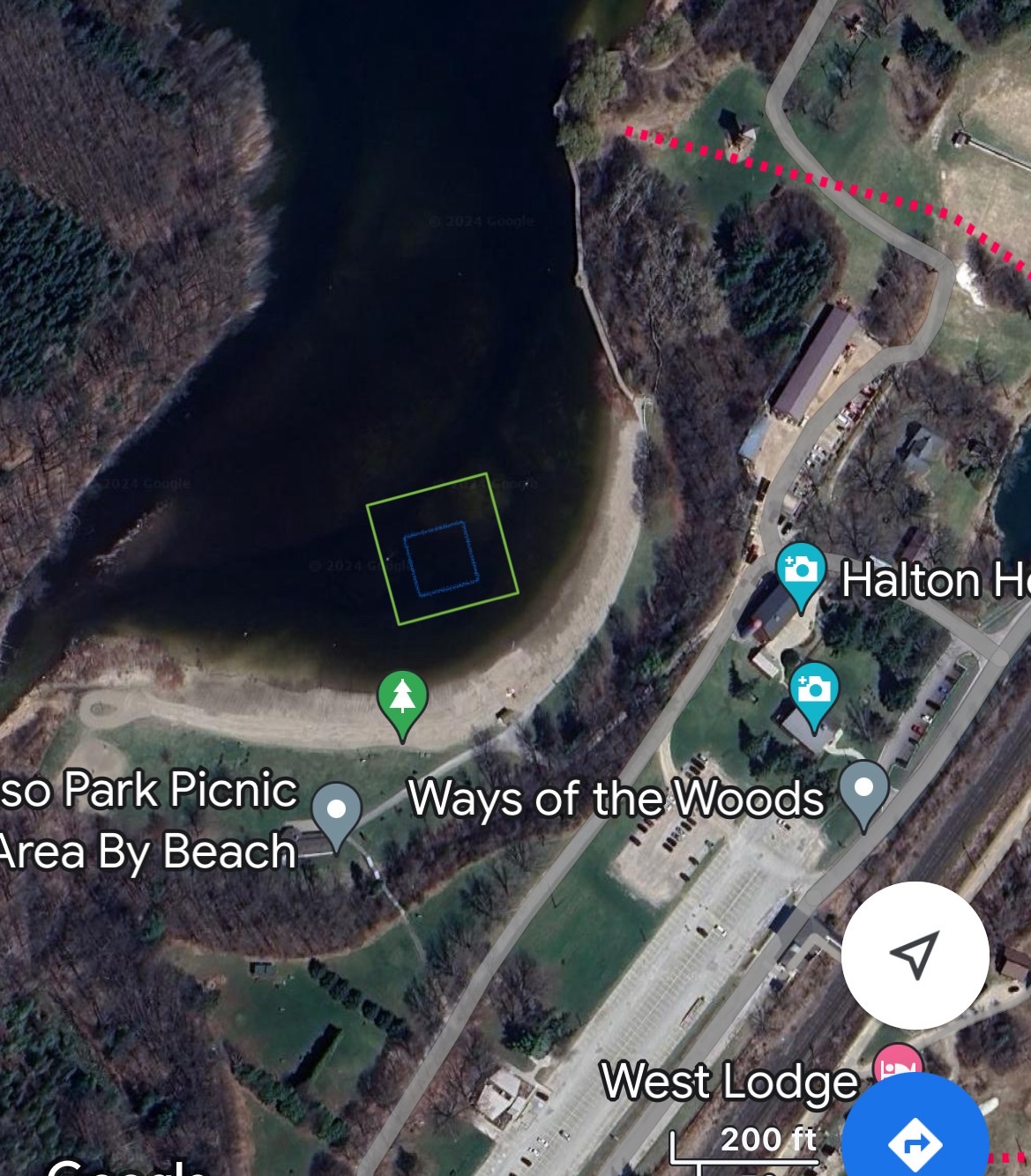This screenshot has height=1176, width=1031.
Task: Open the West Lodge place label
Action: pyautogui.click(x=729, y=1082)
